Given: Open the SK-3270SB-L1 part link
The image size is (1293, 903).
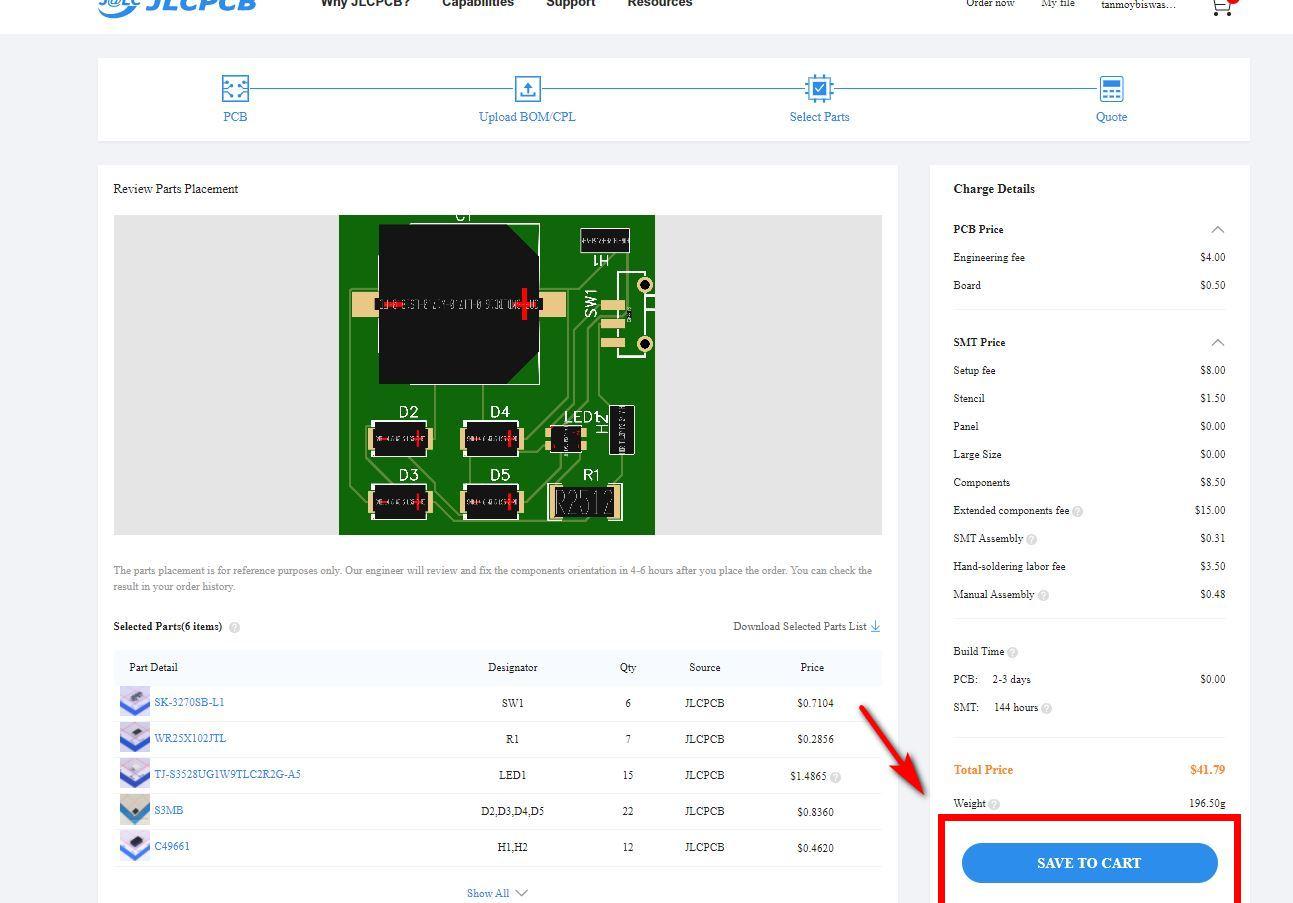Looking at the screenshot, I should [189, 702].
